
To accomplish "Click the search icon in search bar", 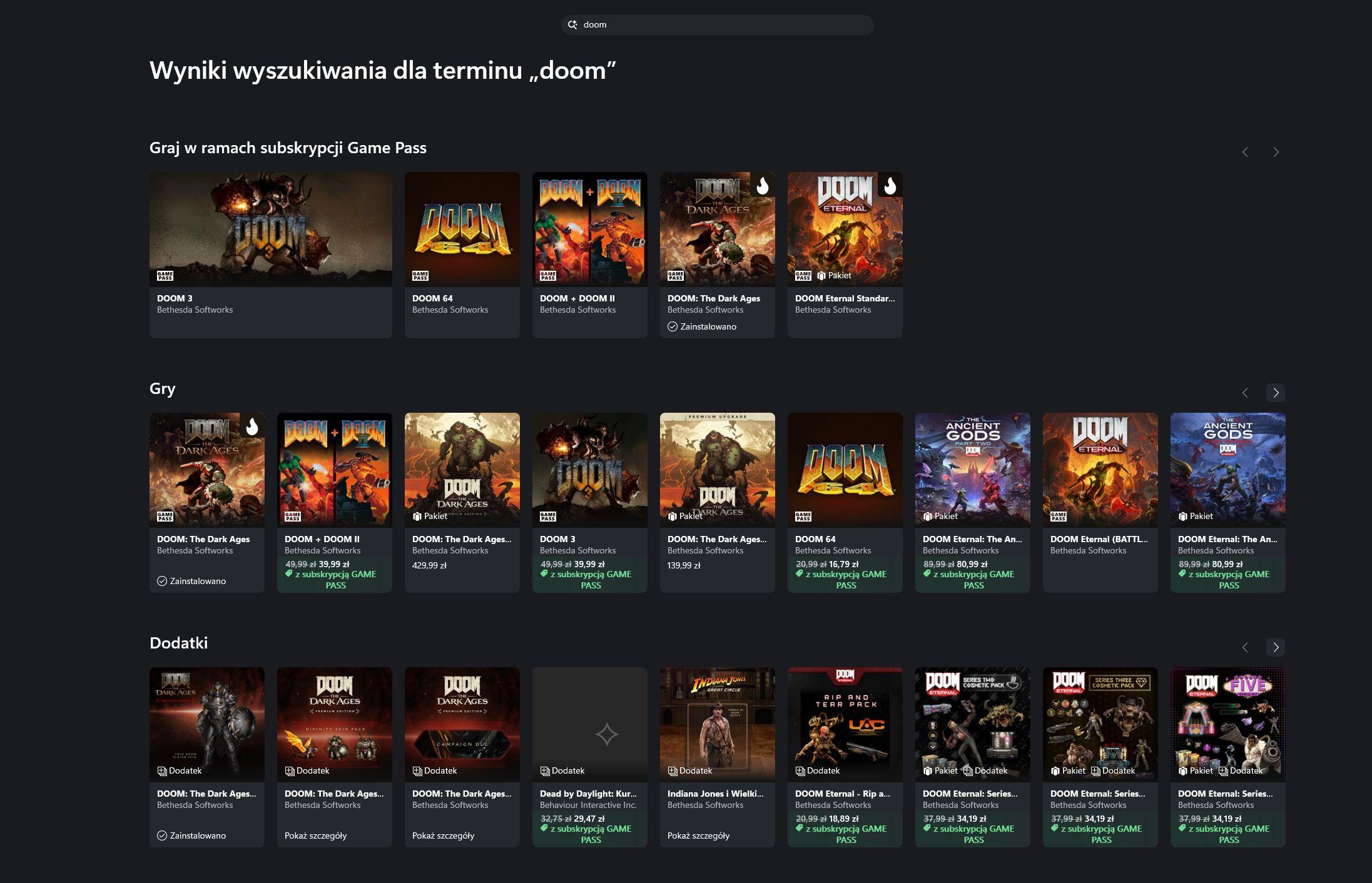I will click(572, 25).
